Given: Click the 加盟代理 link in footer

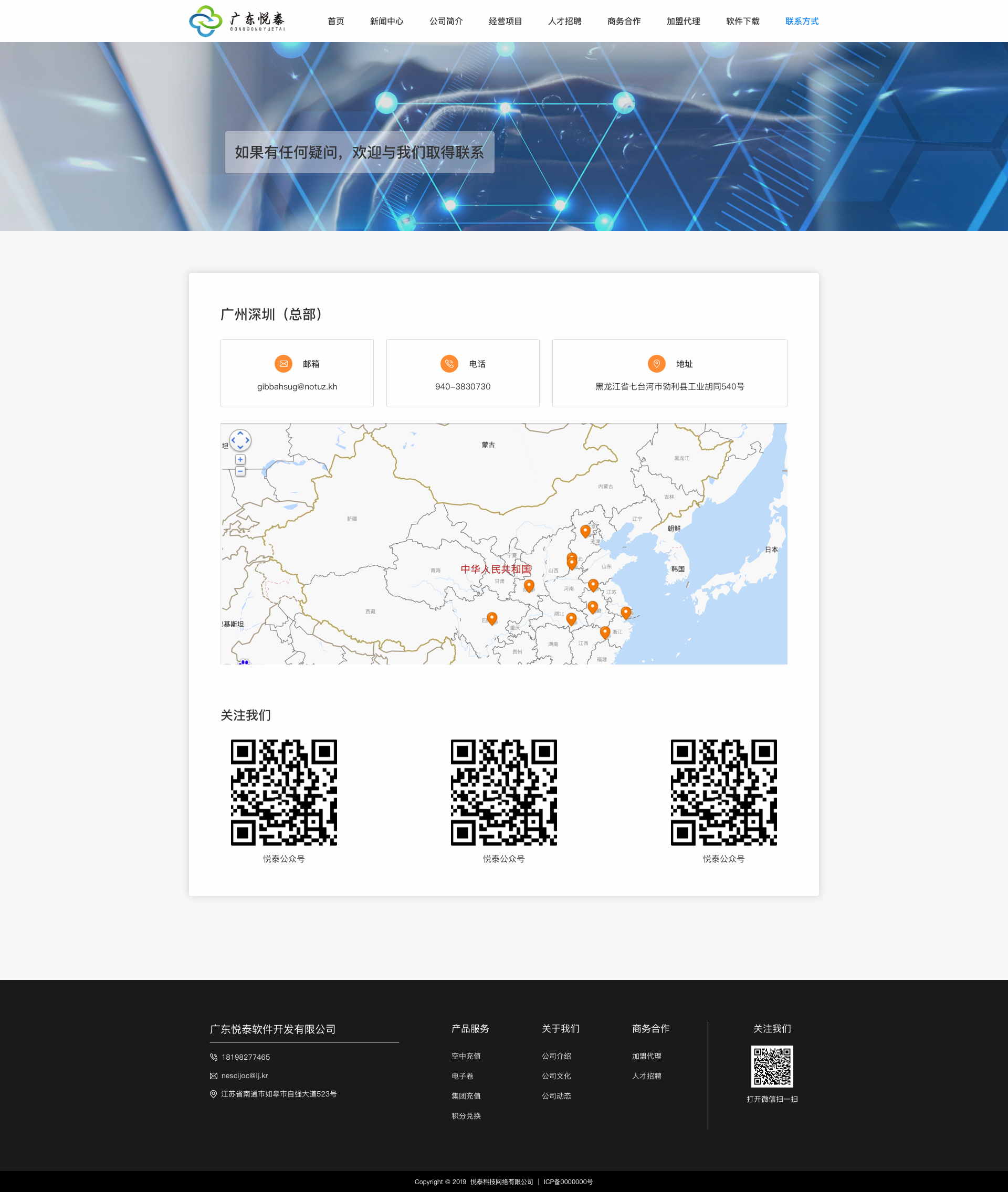Looking at the screenshot, I should [x=646, y=1056].
